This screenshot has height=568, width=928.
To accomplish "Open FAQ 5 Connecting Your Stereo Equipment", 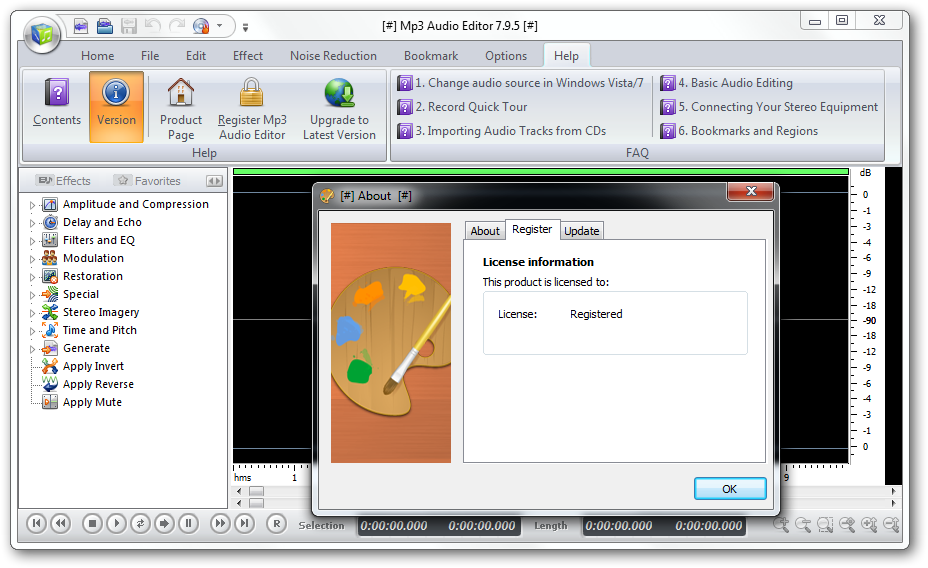I will pyautogui.click(x=769, y=107).
